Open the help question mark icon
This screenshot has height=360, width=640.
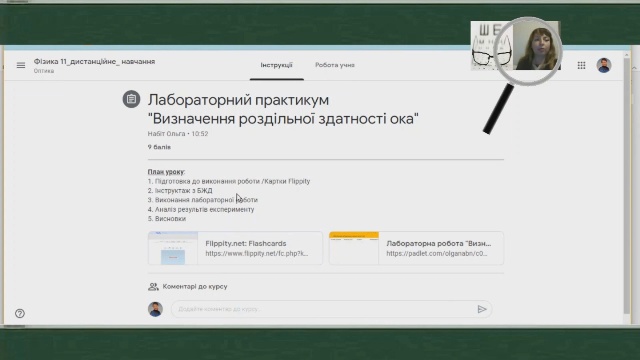coord(20,313)
